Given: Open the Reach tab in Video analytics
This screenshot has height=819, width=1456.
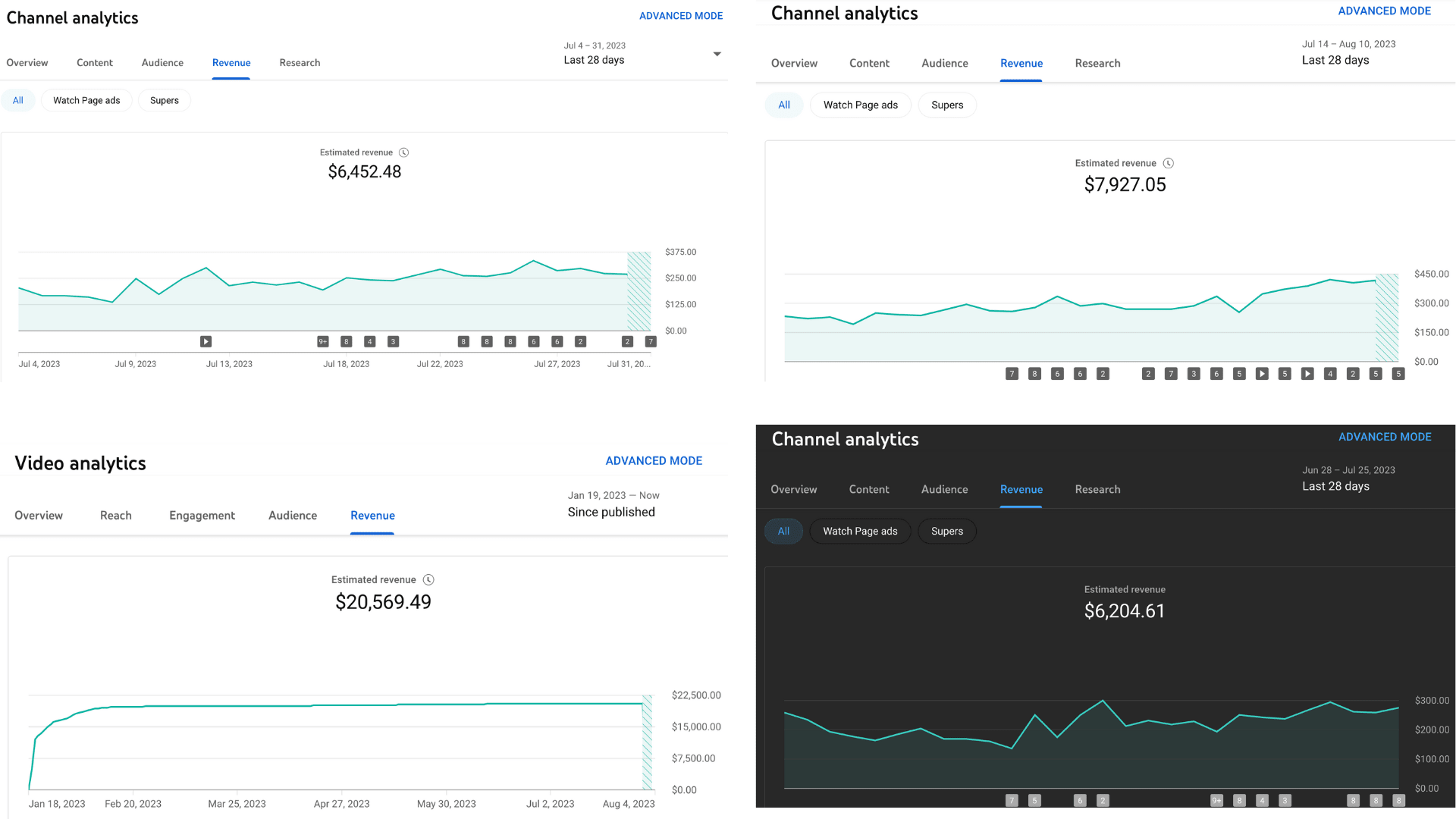Looking at the screenshot, I should point(116,516).
